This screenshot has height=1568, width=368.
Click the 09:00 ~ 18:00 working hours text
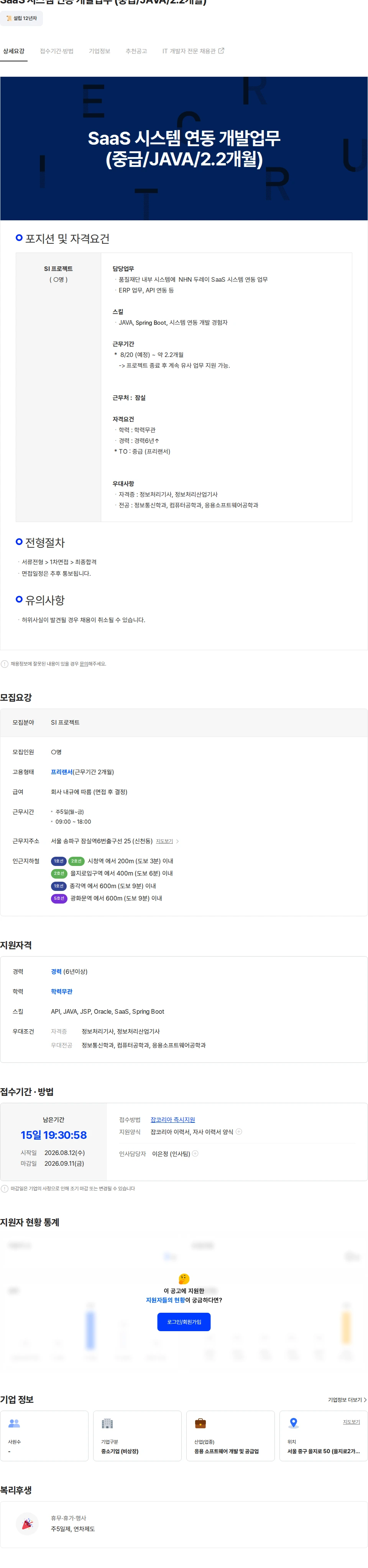pos(73,822)
